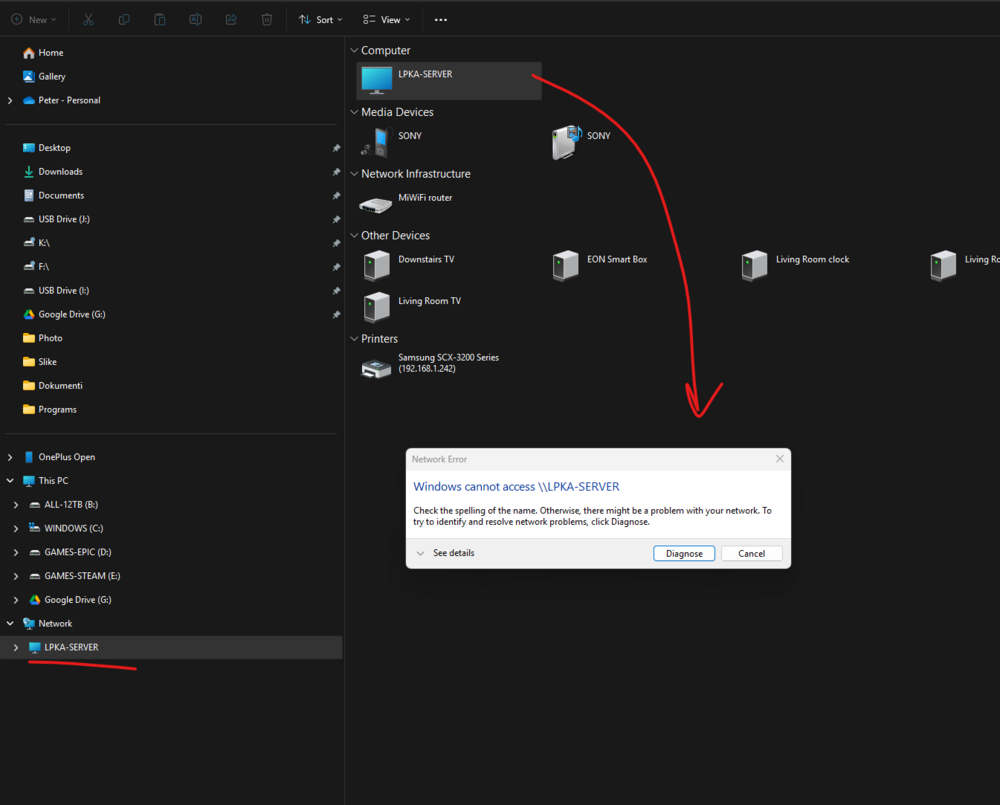Click the pin icon beside Documents
Screen dimensions: 1000x805
[336, 195]
